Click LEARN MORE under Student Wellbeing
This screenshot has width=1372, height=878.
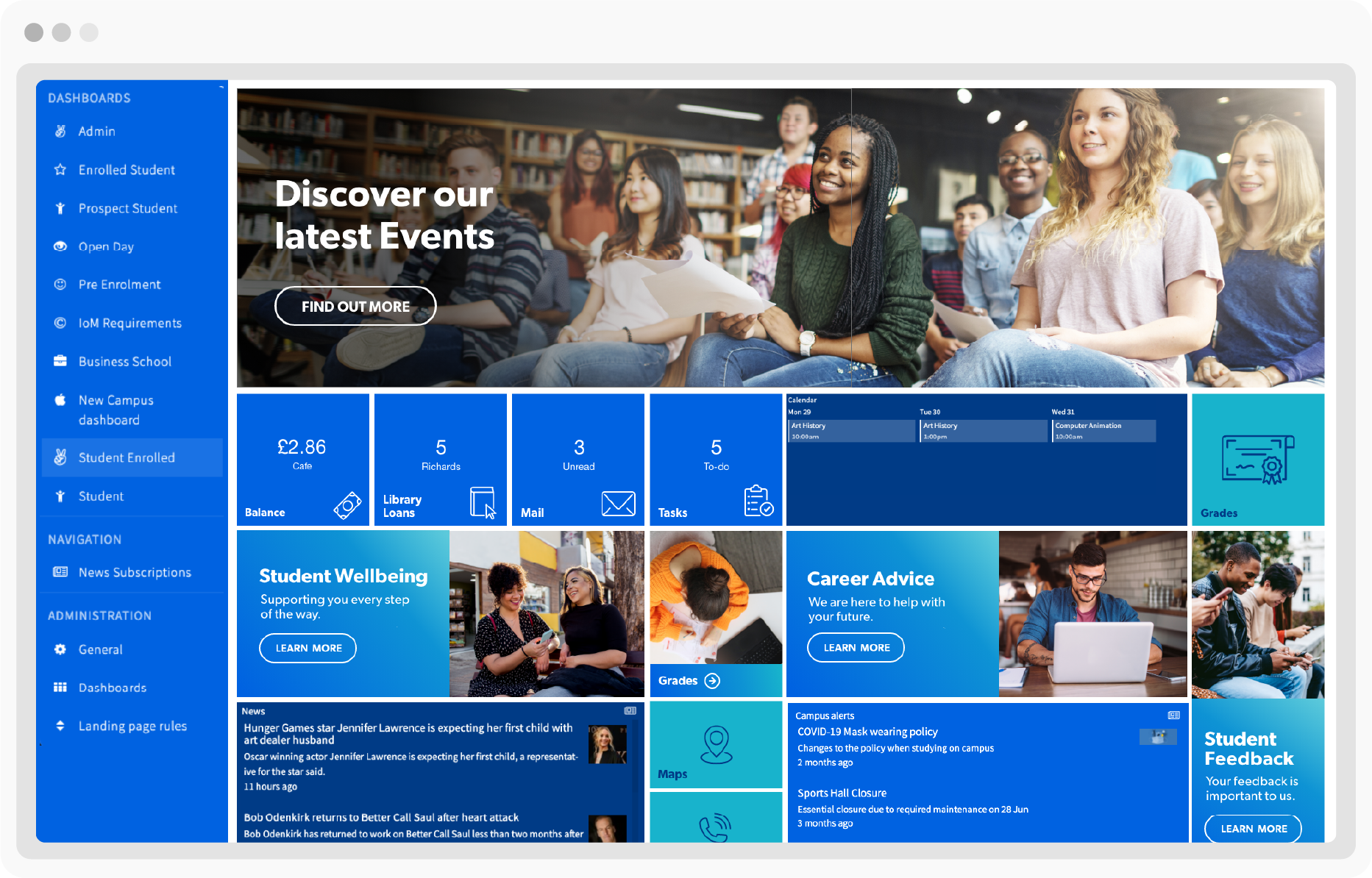click(308, 648)
